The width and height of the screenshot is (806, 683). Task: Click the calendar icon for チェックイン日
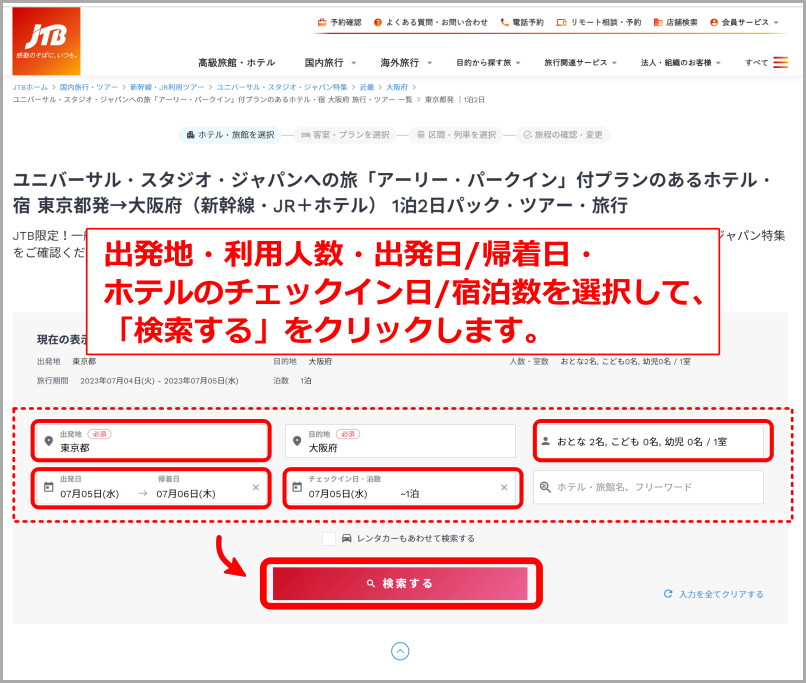point(297,487)
